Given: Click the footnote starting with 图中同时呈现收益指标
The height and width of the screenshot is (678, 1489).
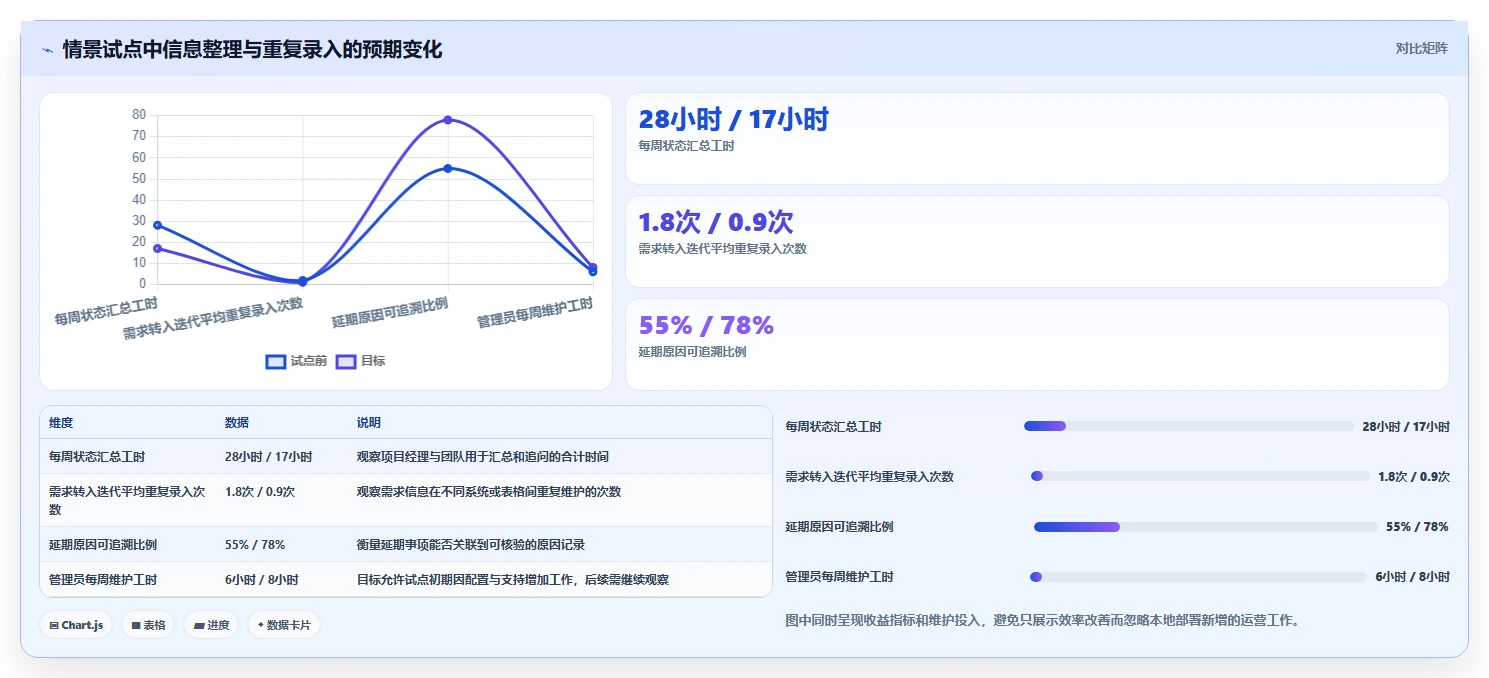Looking at the screenshot, I should 1043,620.
